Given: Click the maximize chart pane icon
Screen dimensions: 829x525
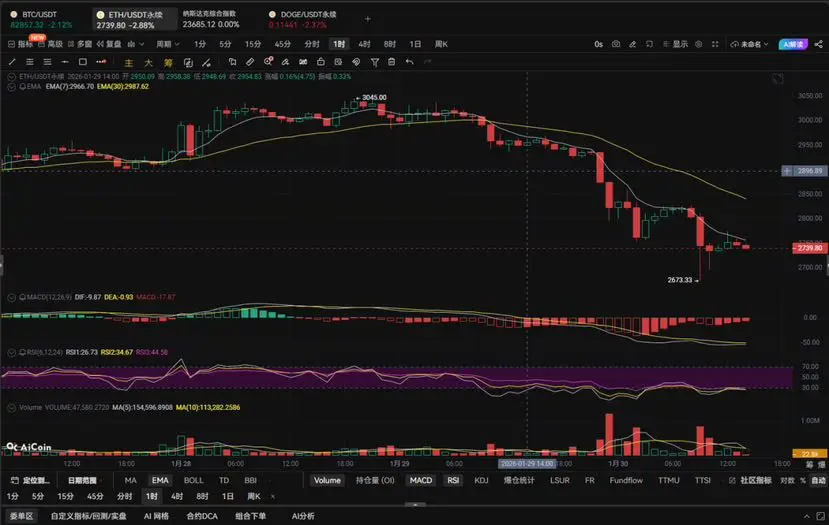Looking at the screenshot, I should click(778, 79).
